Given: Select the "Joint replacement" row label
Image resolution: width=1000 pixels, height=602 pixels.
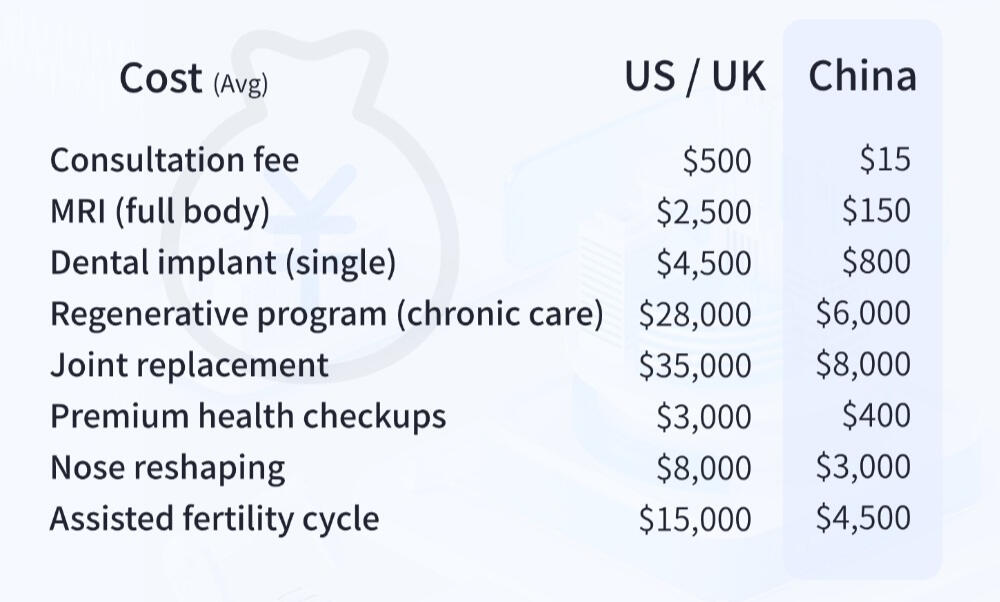Looking at the screenshot, I should [189, 365].
